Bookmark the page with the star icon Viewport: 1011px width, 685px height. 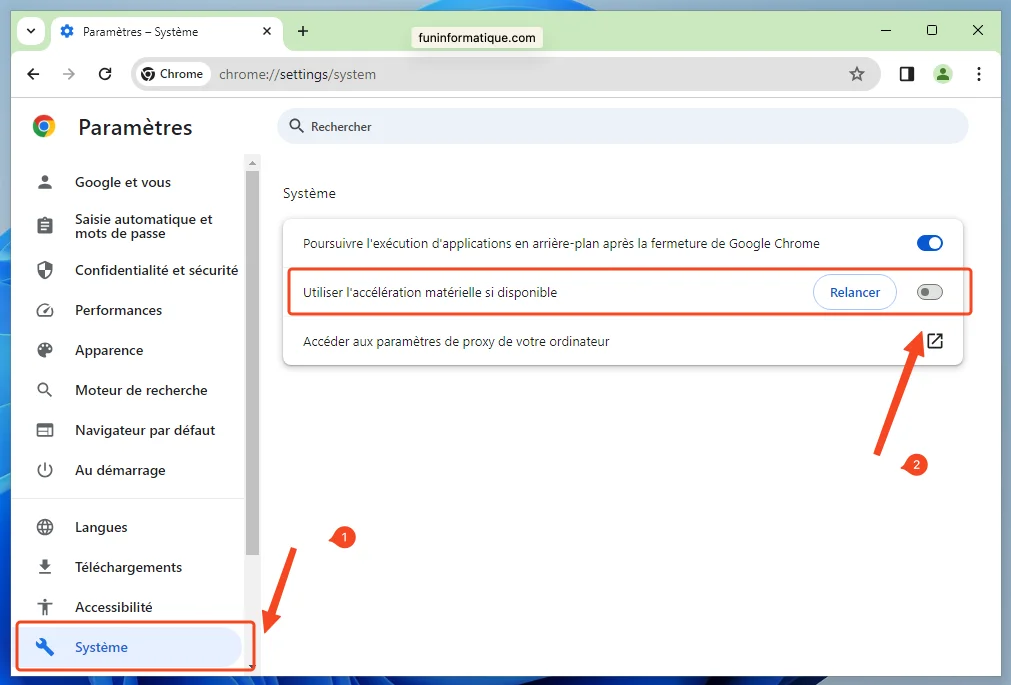[x=857, y=73]
